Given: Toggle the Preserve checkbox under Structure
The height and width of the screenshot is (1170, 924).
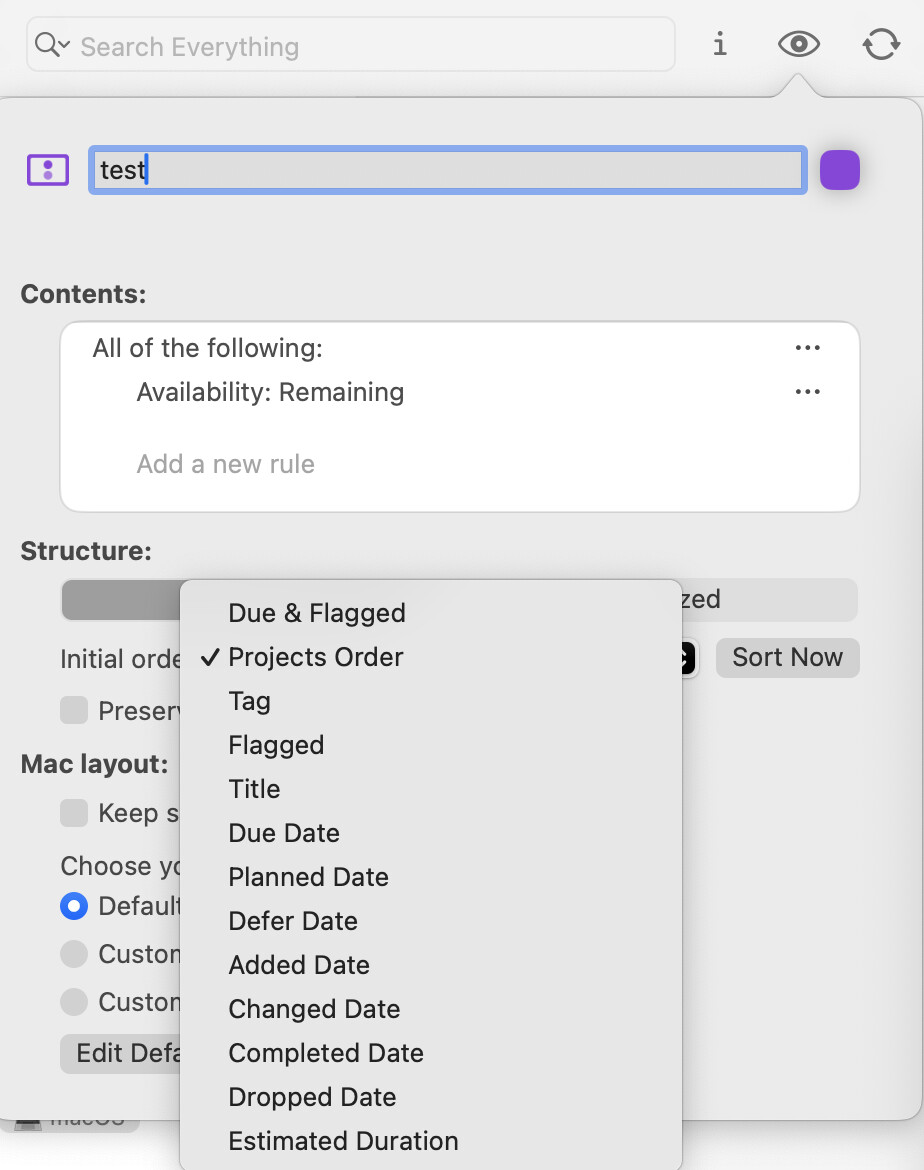Looking at the screenshot, I should coord(74,711).
